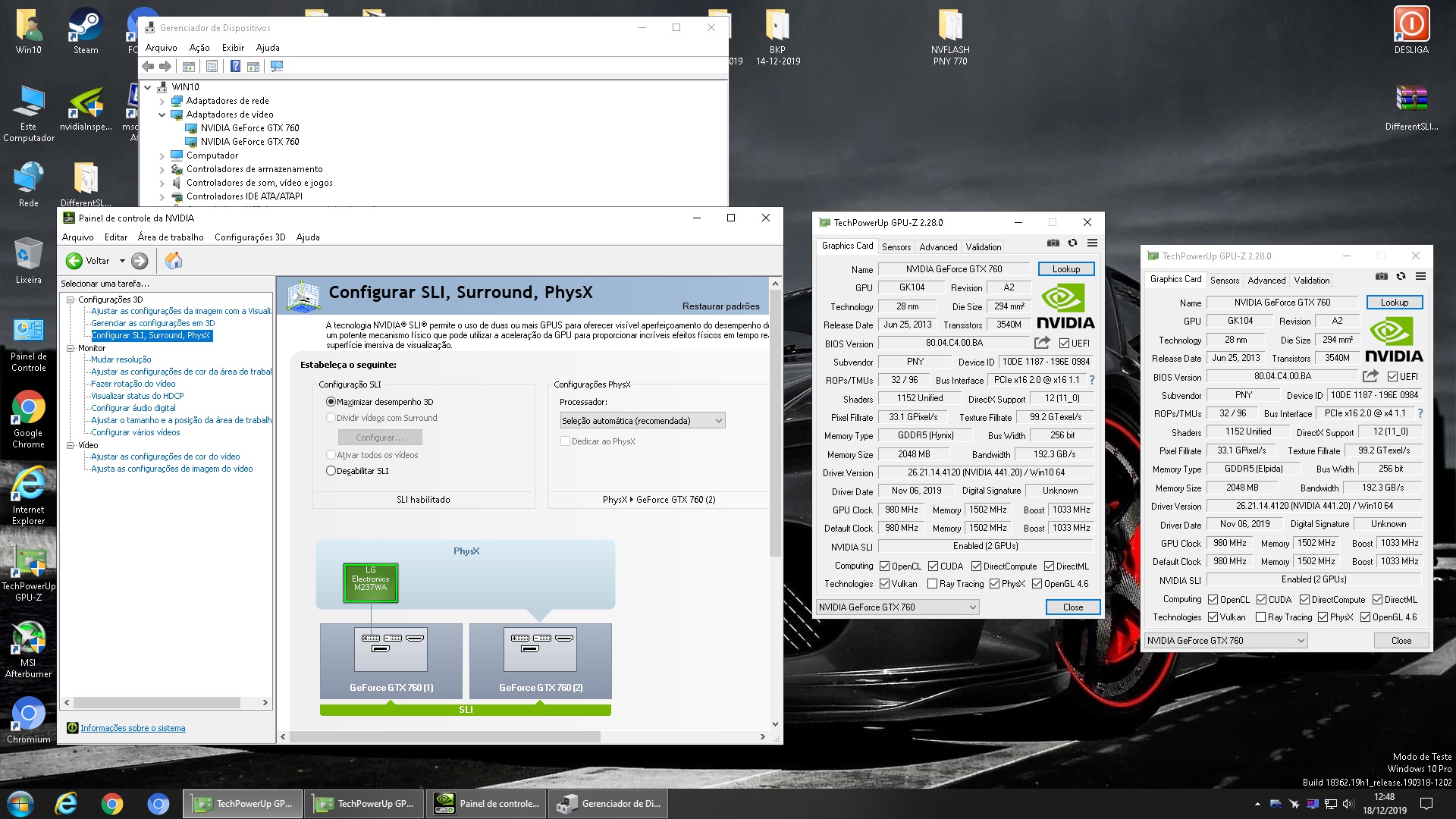Click BIOS export share icon in front GPU-Z
Screen dimensions: 1456x819
tap(1042, 343)
